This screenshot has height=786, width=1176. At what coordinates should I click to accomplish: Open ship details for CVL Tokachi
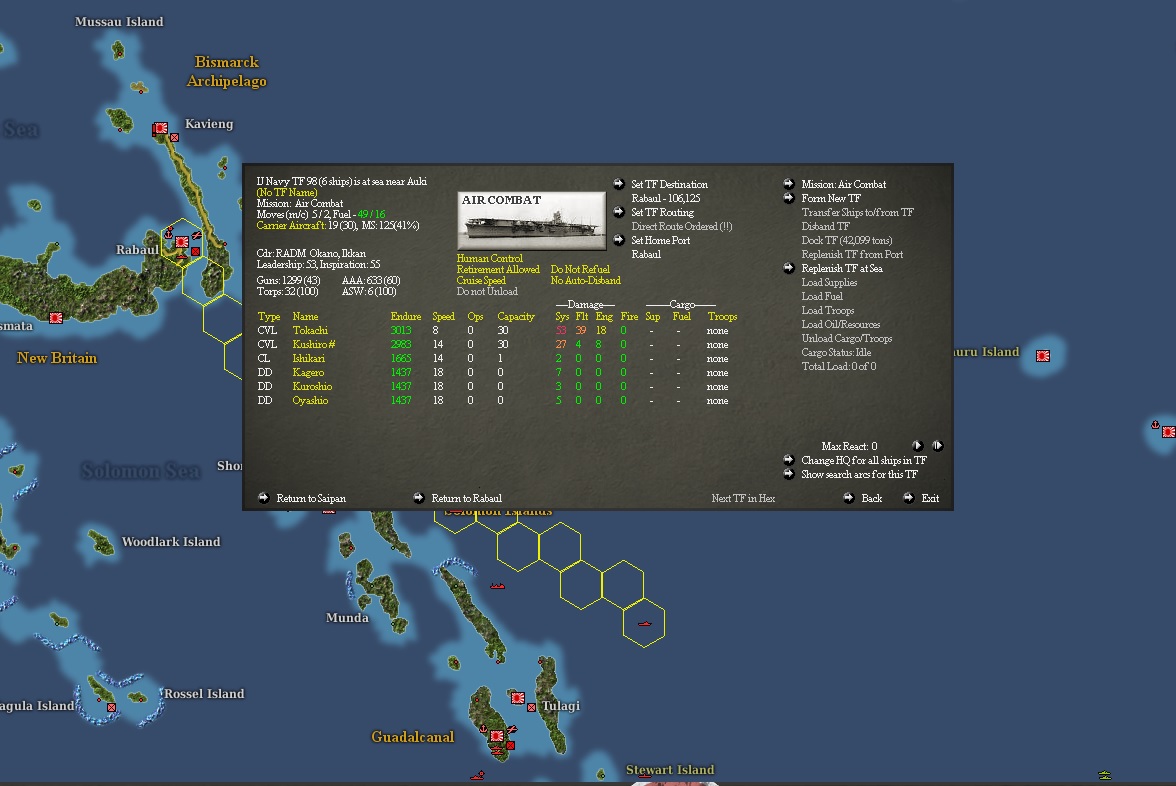pyautogui.click(x=310, y=330)
